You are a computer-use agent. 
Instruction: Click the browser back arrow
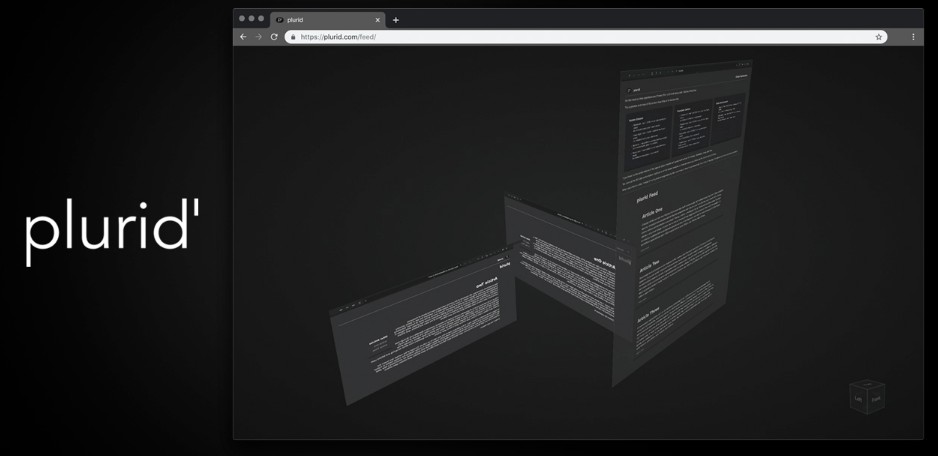tap(243, 37)
